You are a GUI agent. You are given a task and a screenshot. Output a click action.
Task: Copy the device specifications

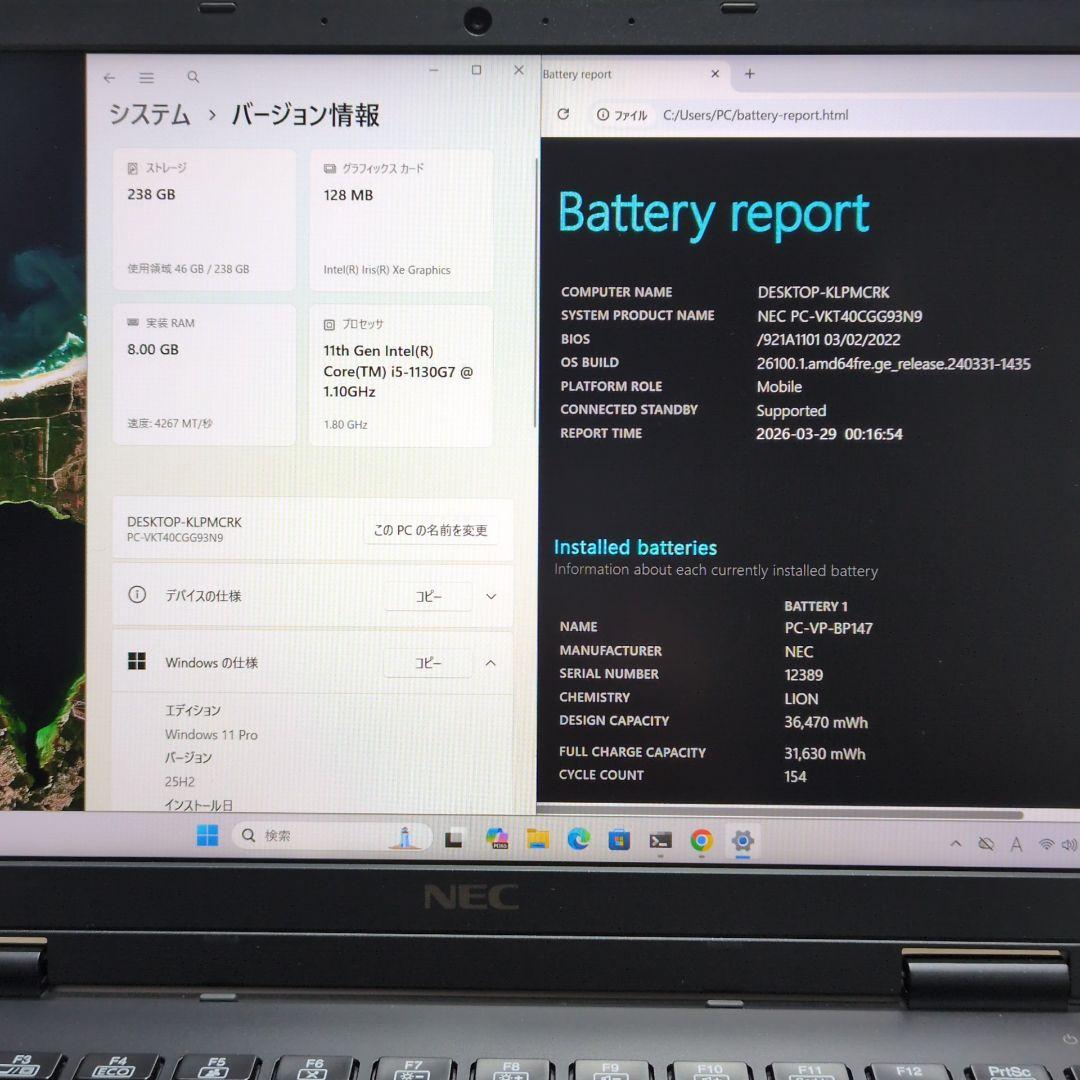point(428,596)
